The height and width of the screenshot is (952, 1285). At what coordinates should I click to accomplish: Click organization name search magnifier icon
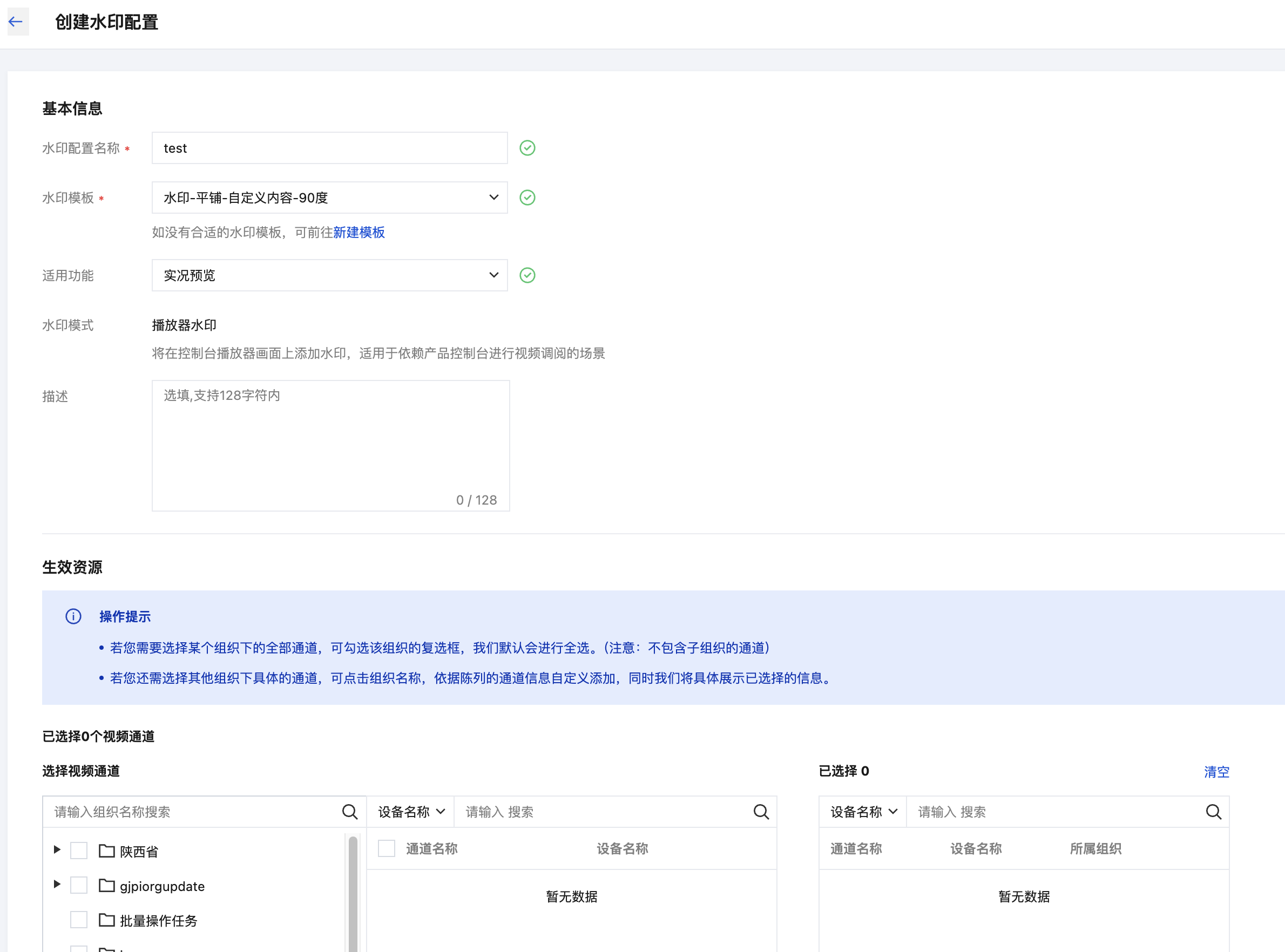tap(349, 811)
